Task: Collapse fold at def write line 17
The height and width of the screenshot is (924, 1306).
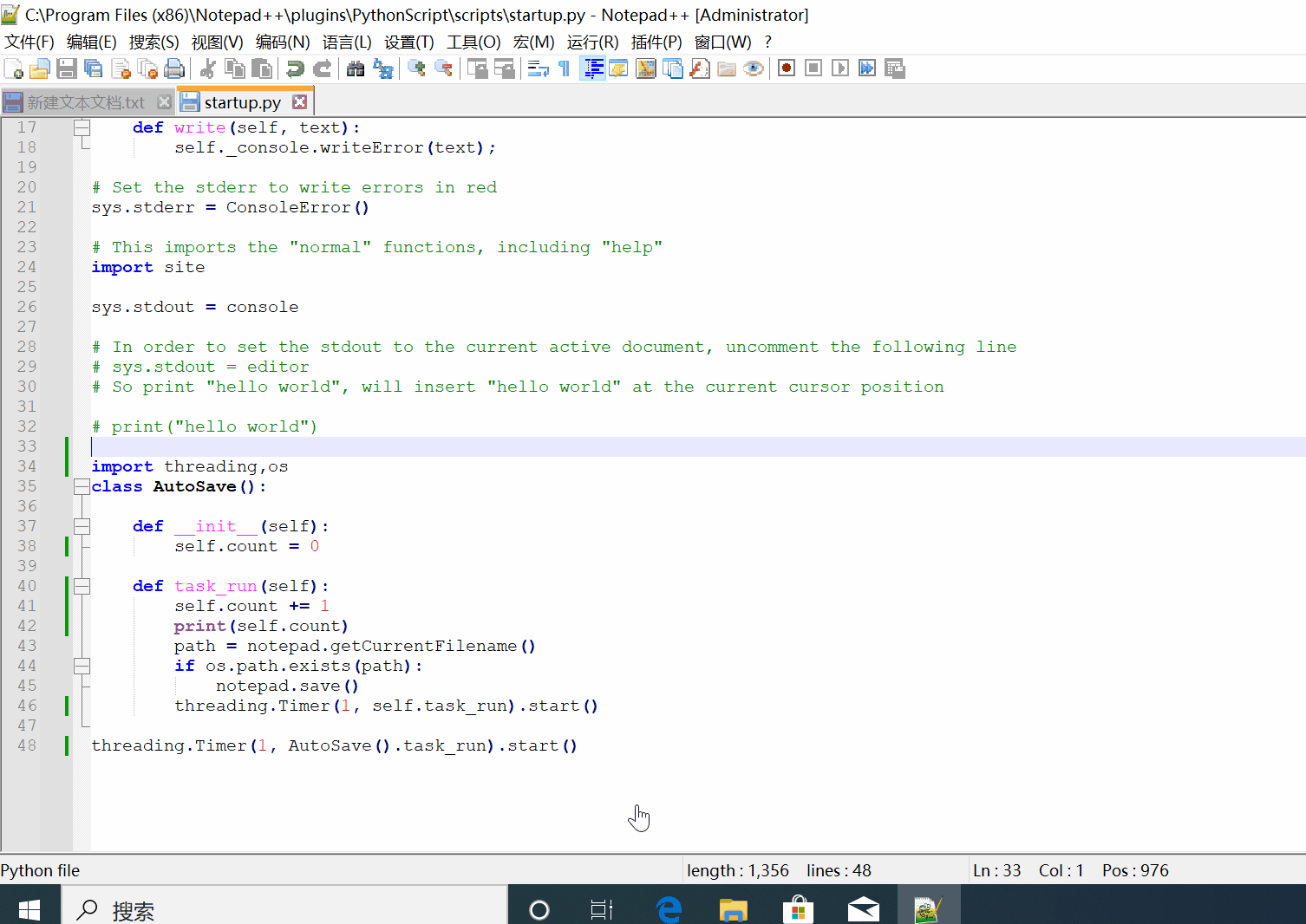Action: [82, 127]
